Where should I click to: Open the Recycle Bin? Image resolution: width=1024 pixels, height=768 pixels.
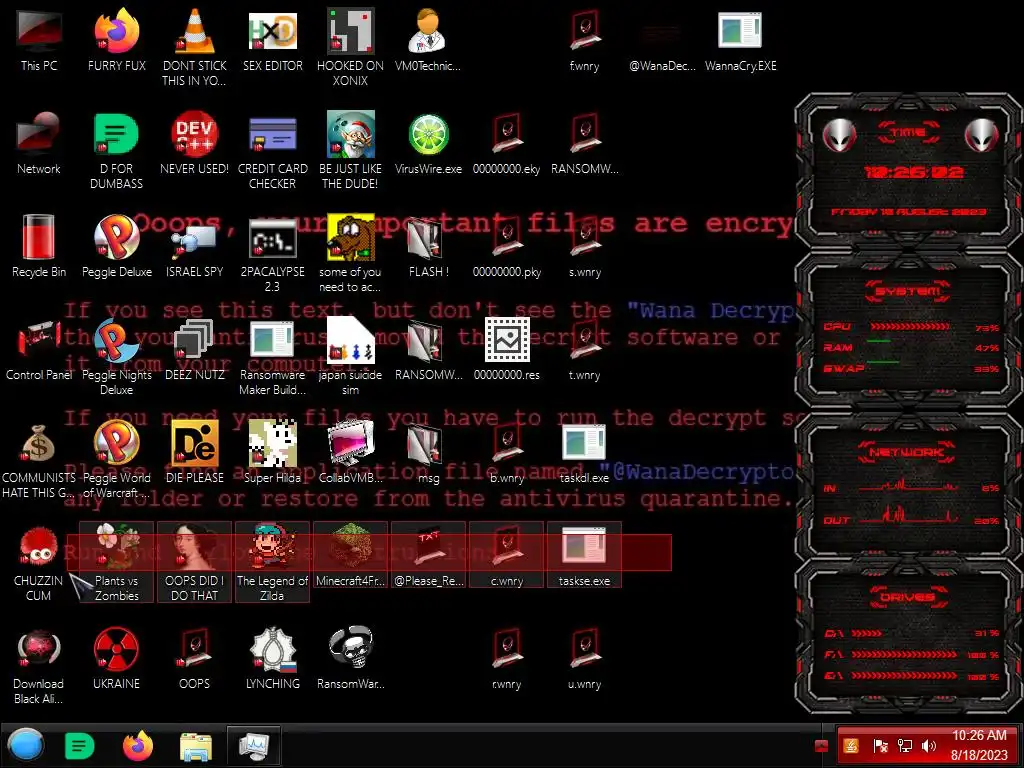39,246
